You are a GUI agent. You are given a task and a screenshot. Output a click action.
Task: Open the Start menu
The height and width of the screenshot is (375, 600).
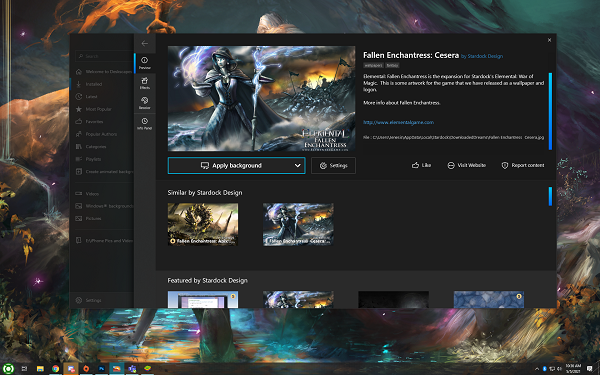tap(8, 369)
